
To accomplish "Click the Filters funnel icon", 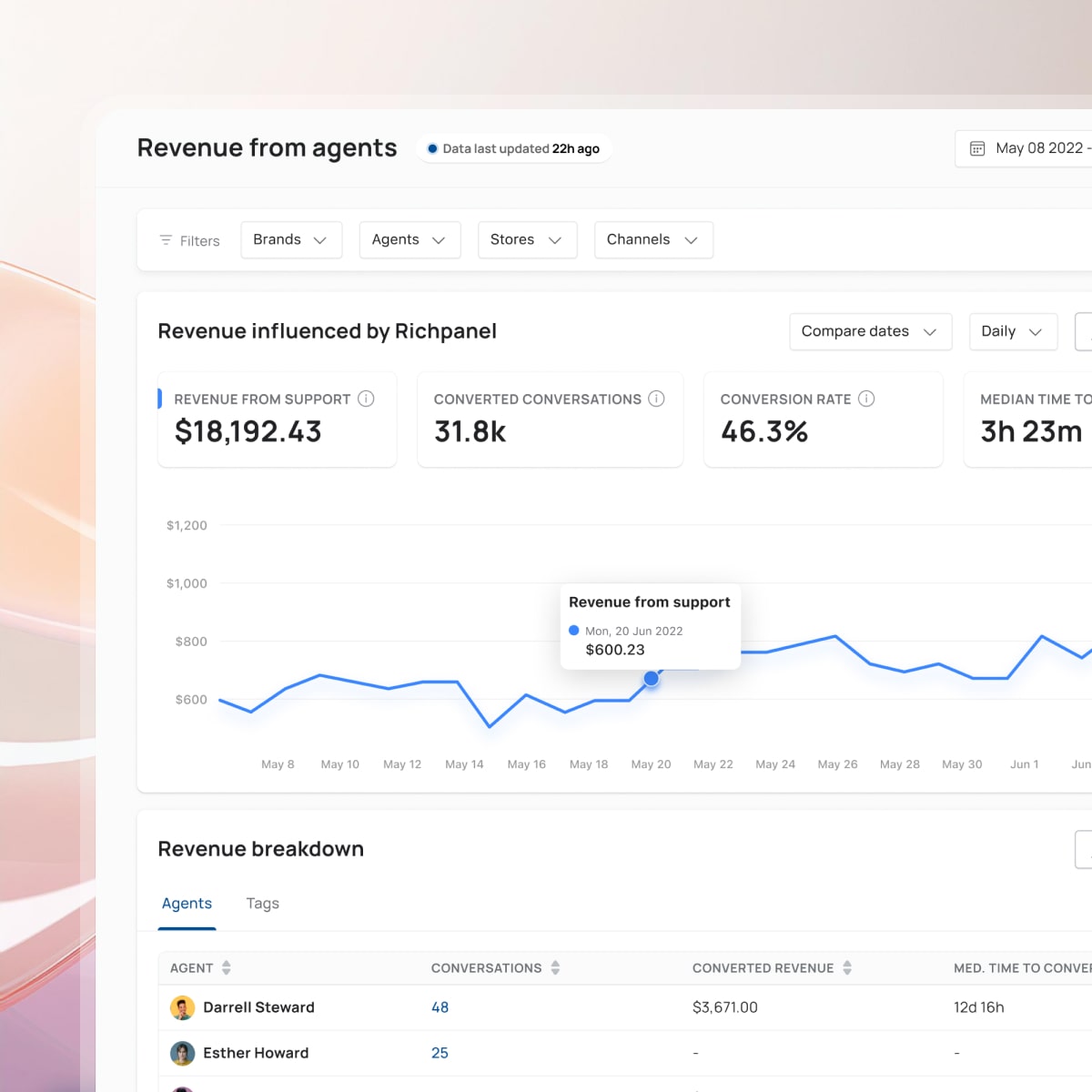I will pos(166,240).
